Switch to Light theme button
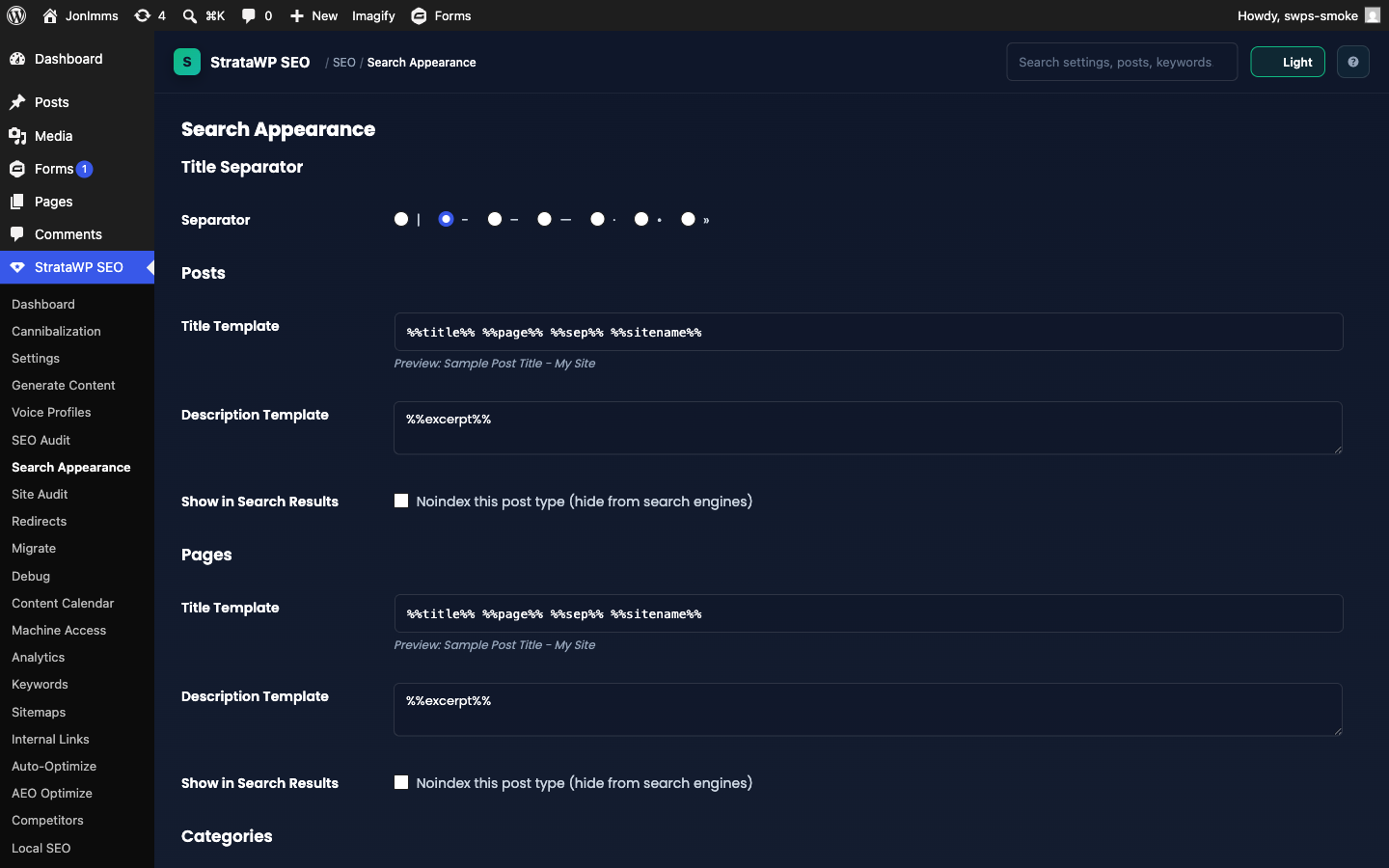Viewport: 1389px width, 868px height. click(x=1288, y=62)
